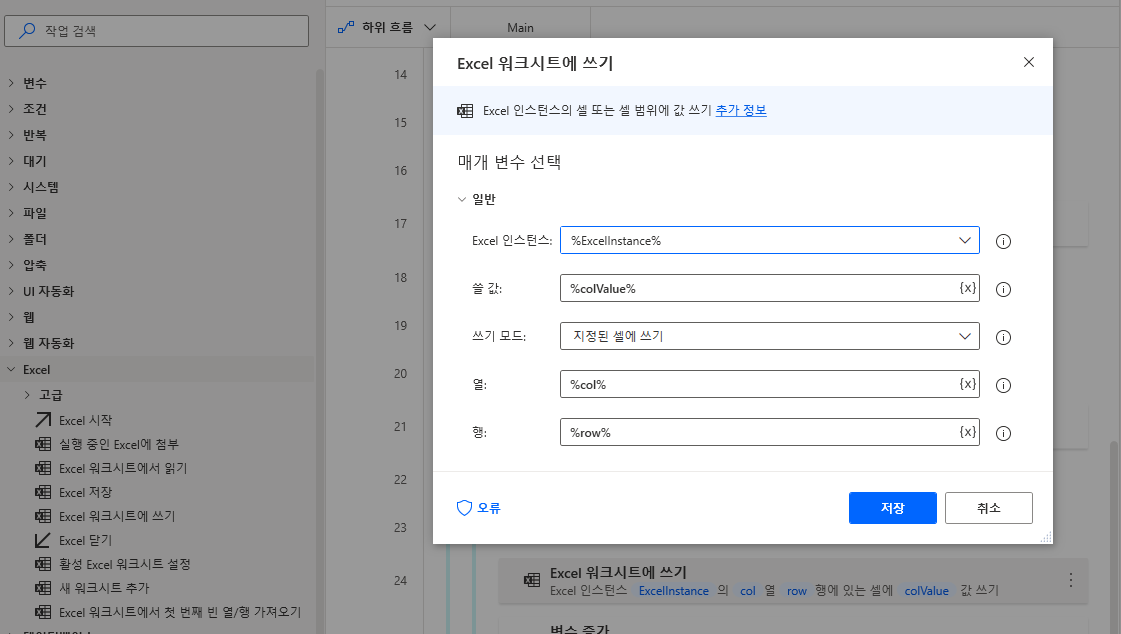Click the info icon next to 행 field
The height and width of the screenshot is (634, 1121).
click(1003, 433)
